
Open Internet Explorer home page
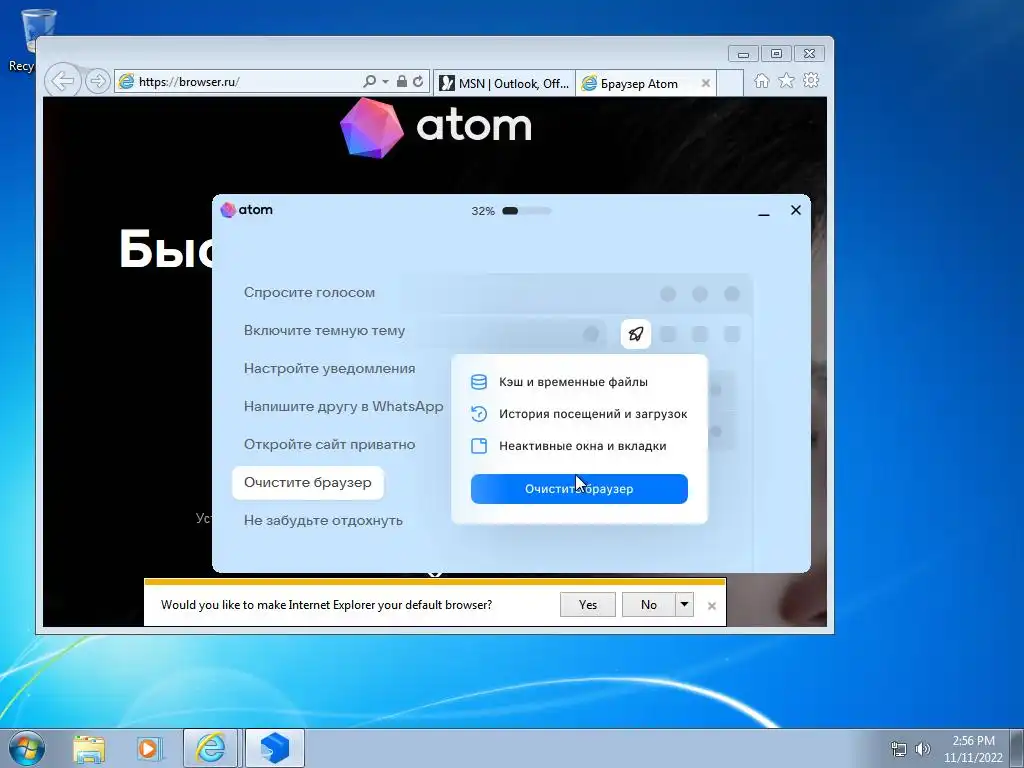coord(761,81)
